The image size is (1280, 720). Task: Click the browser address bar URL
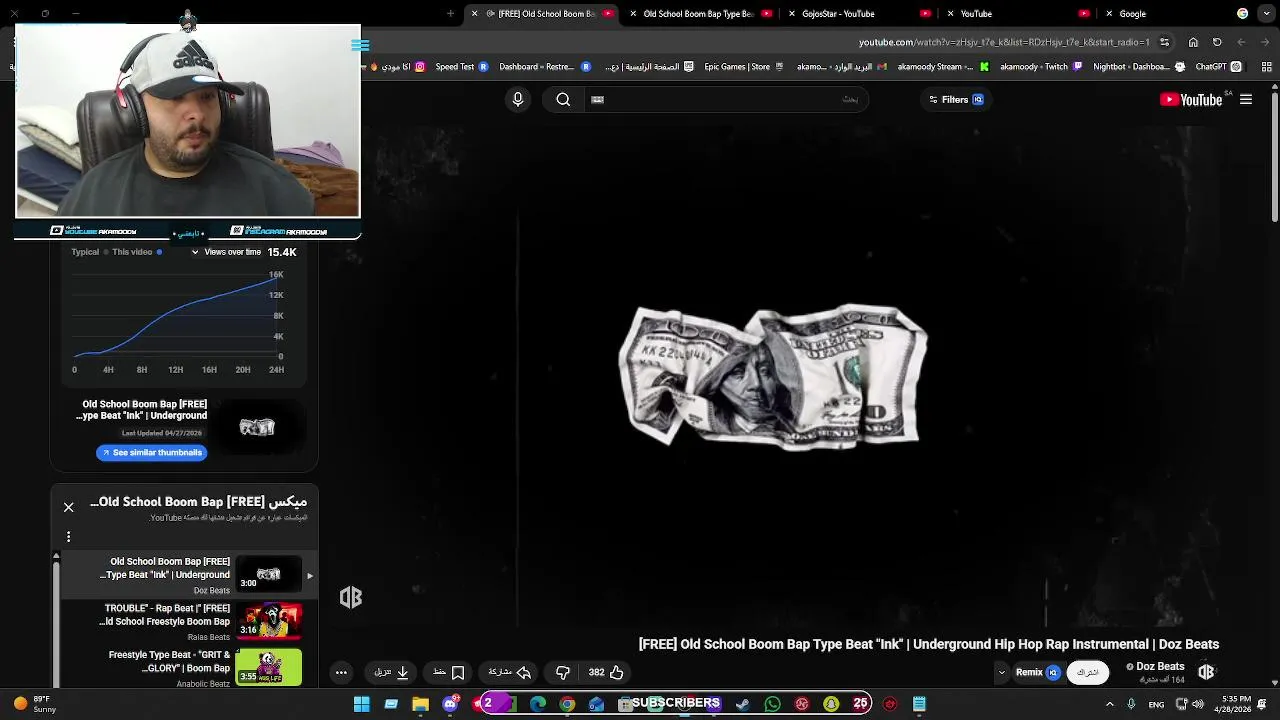pos(1004,42)
